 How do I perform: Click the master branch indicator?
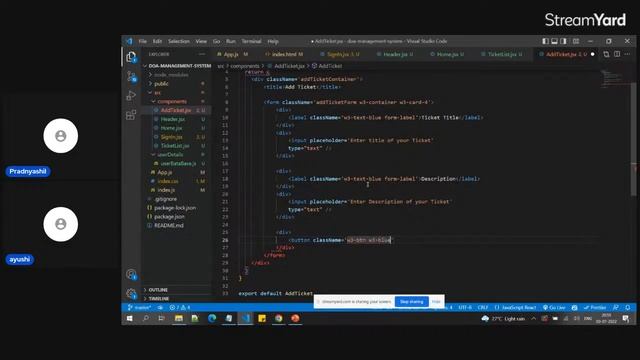(x=140, y=307)
